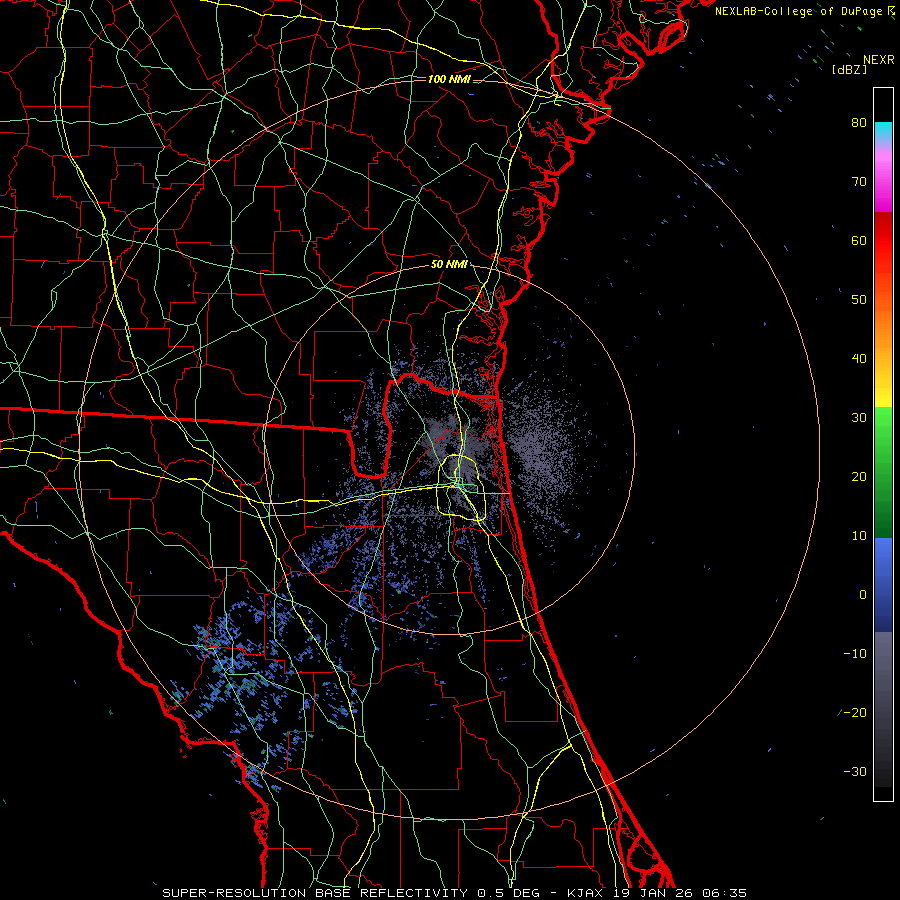Click the 10 dBZ scale value
Viewport: 900px width, 900px height.
tap(859, 536)
